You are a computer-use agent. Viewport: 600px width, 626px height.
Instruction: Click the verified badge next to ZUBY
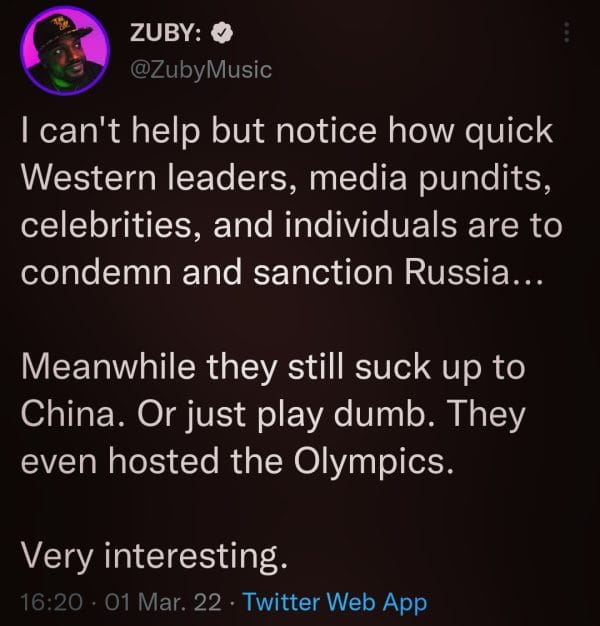[222, 33]
